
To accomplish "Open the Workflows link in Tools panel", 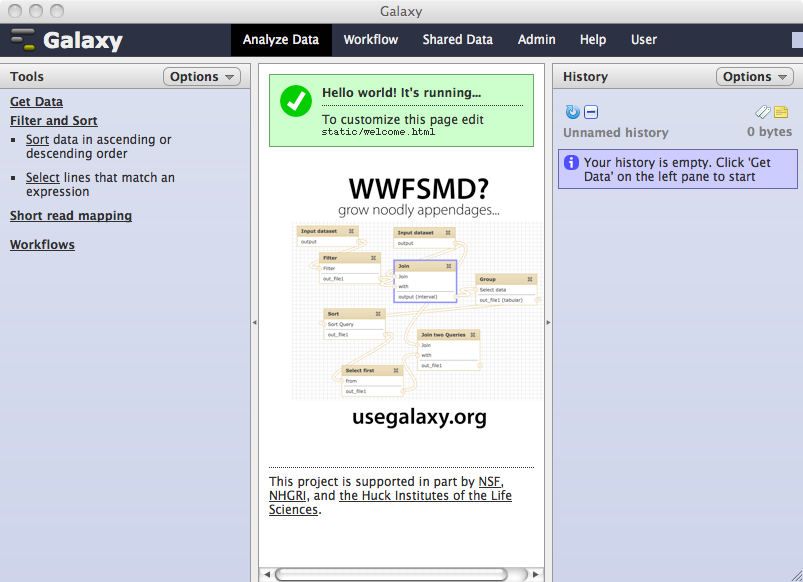I will click(x=42, y=244).
